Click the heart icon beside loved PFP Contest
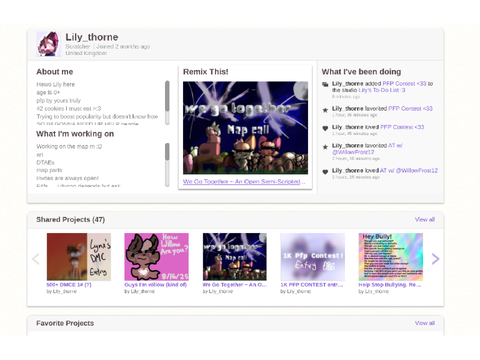 click(x=325, y=128)
